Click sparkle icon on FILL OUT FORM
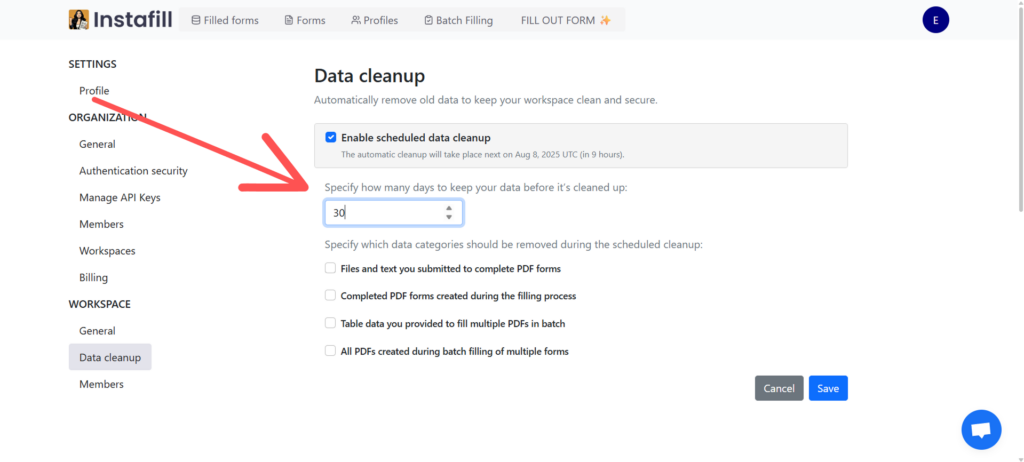Screen dimensions: 1024x462 click(605, 20)
